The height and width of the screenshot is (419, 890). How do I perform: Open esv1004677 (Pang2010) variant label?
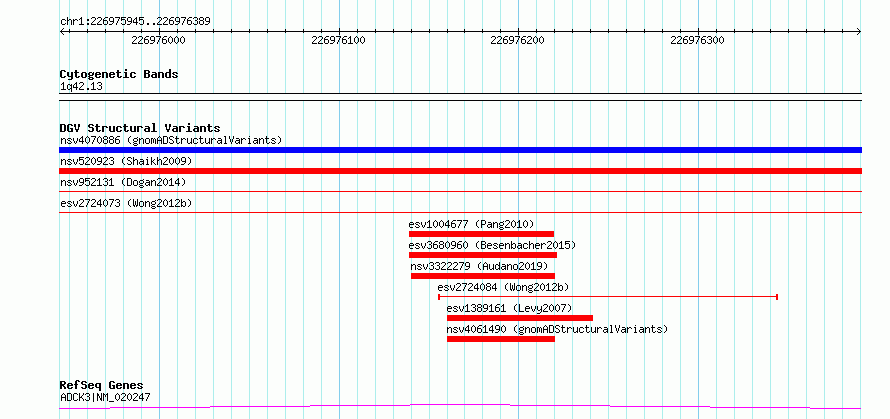[x=471, y=224]
